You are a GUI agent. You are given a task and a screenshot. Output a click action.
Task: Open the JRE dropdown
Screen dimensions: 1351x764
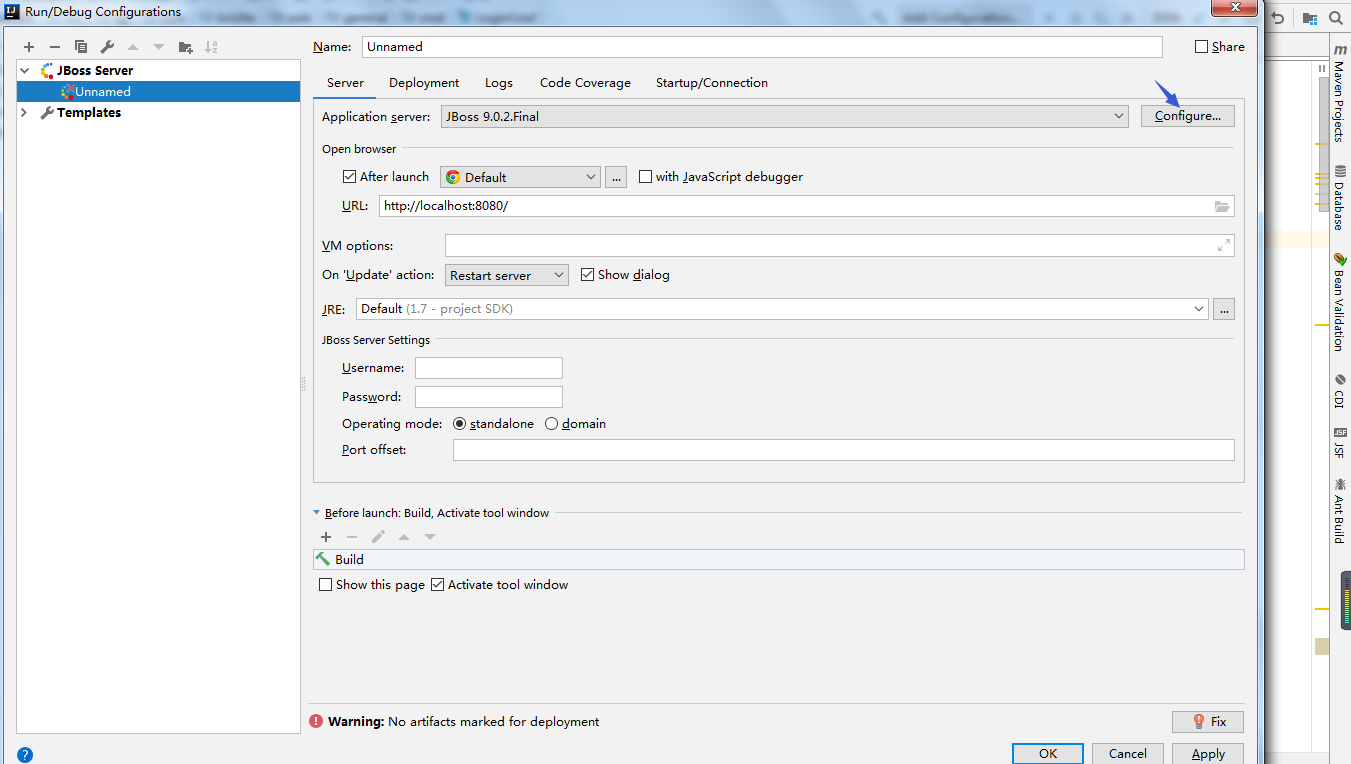coord(782,309)
